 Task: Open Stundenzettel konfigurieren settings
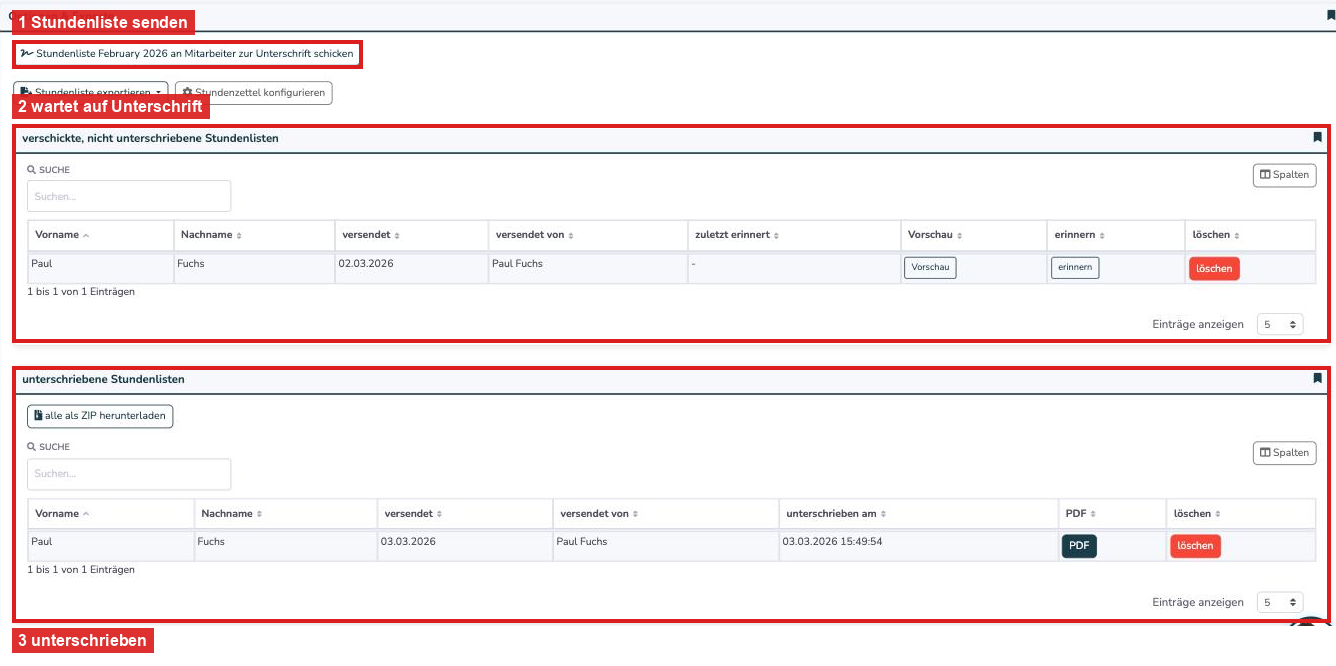(253, 92)
